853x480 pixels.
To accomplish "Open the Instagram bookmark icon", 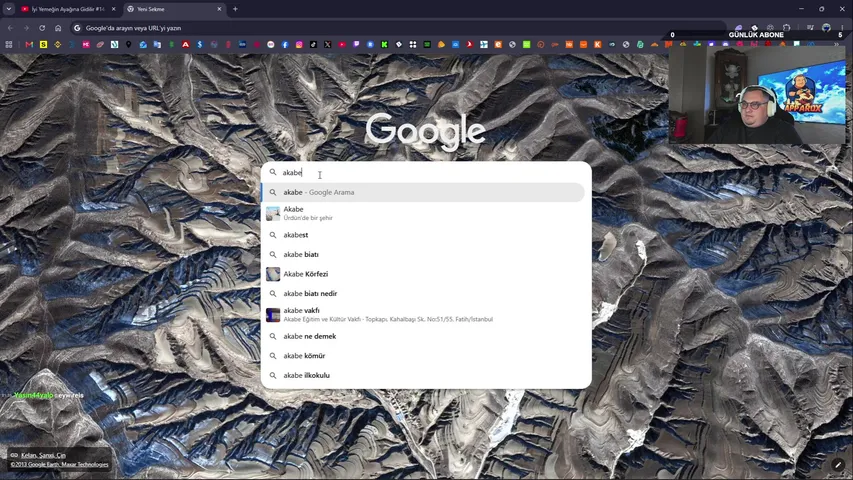I will 299,45.
